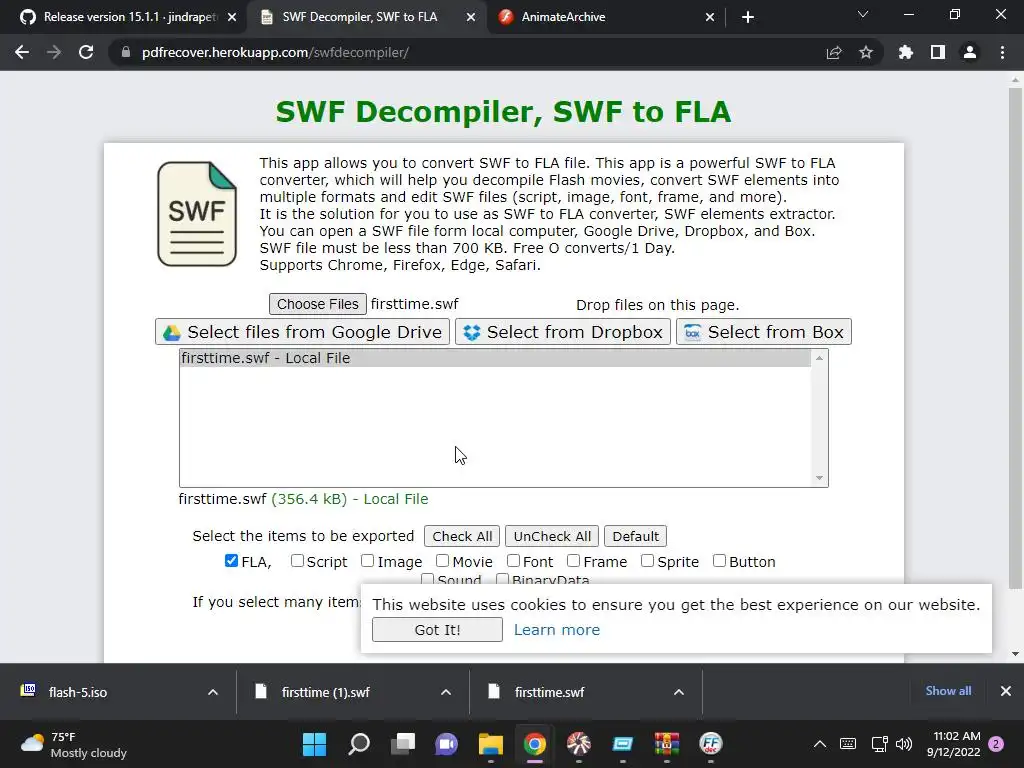The height and width of the screenshot is (768, 1024).
Task: Click the SWF file logo image
Action: (197, 214)
